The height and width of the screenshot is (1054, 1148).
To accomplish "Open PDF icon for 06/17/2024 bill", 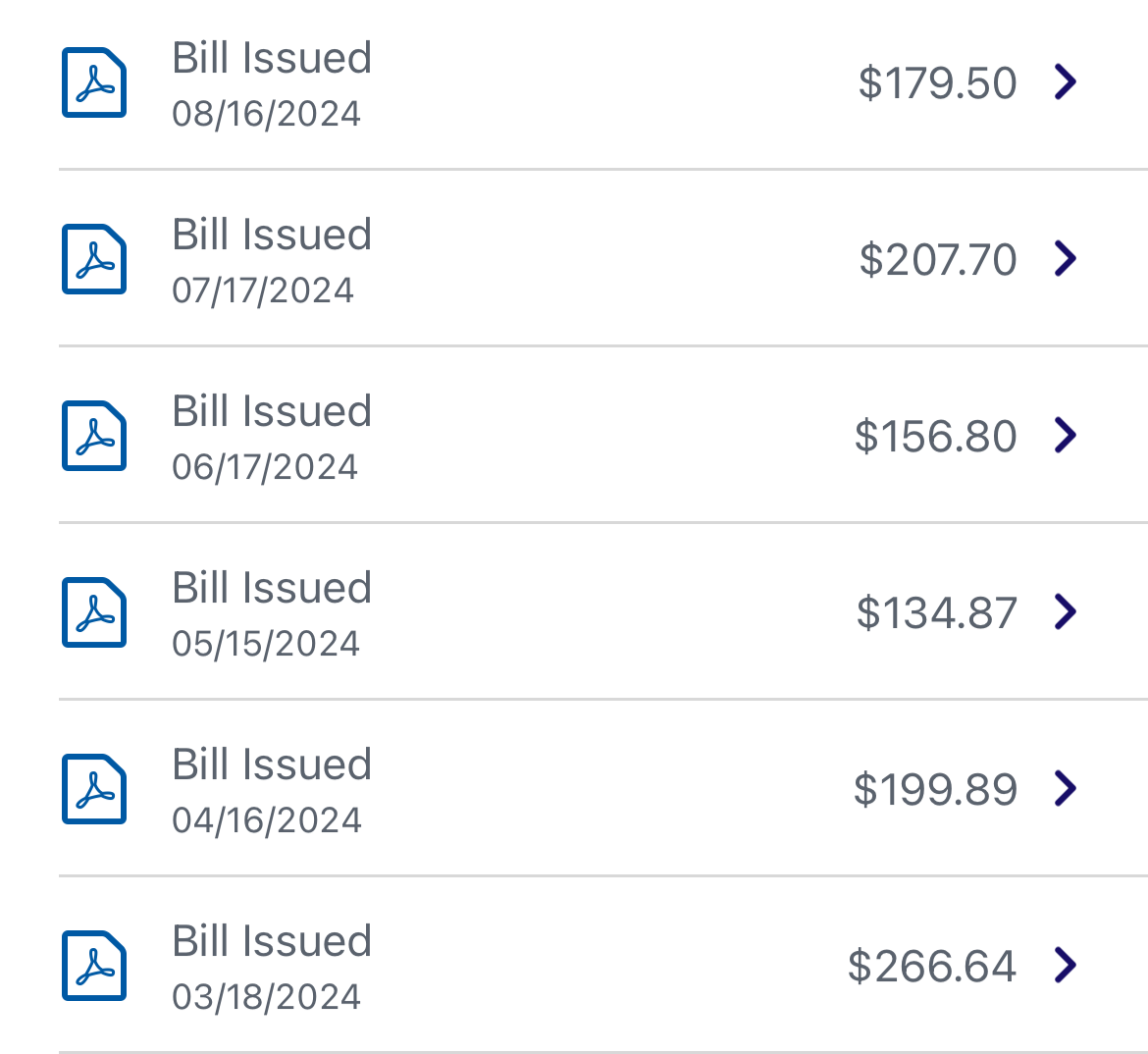I will click(94, 435).
